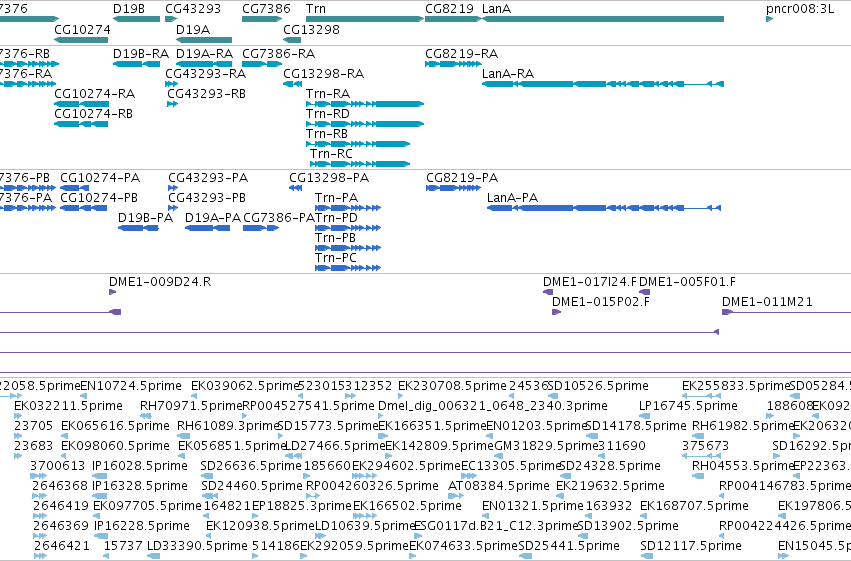This screenshot has width=851, height=561.
Task: Open cDNA EK219632.5prime
Action: click(610, 487)
